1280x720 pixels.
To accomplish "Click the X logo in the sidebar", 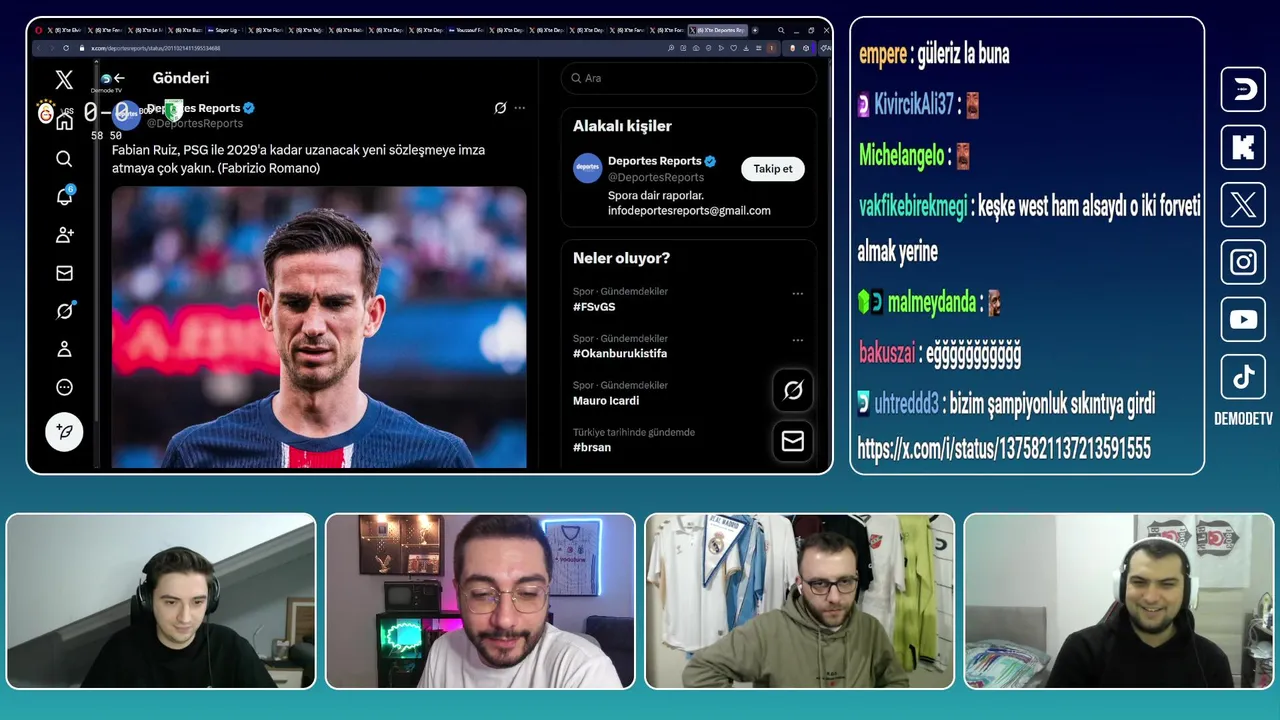I will [x=64, y=80].
